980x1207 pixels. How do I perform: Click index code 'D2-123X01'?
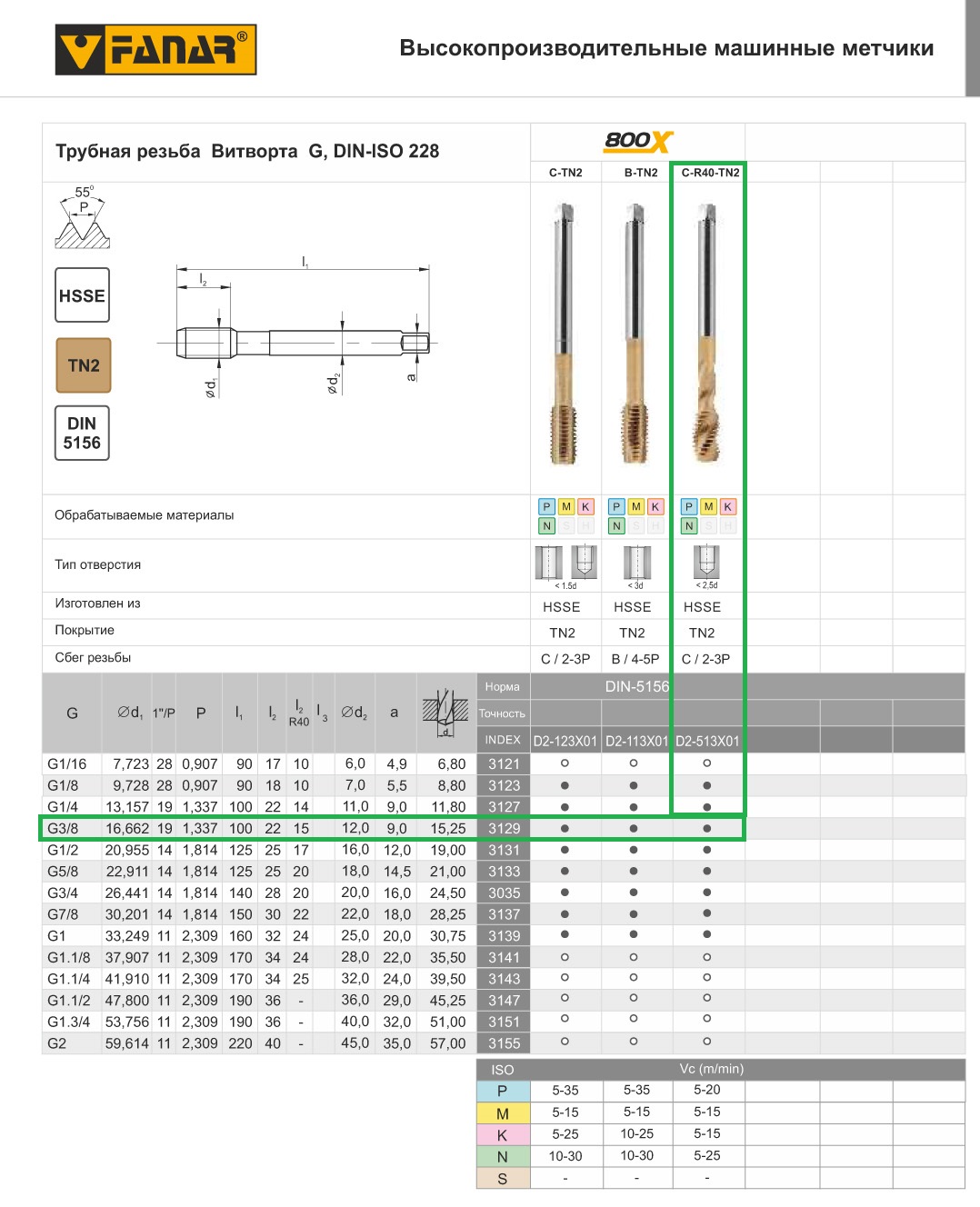tap(565, 741)
